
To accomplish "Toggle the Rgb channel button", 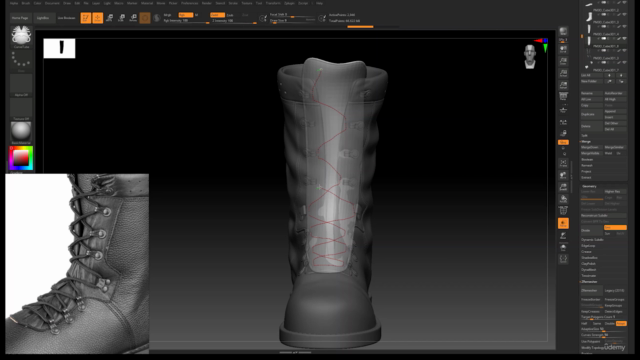I will pyautogui.click(x=186, y=15).
